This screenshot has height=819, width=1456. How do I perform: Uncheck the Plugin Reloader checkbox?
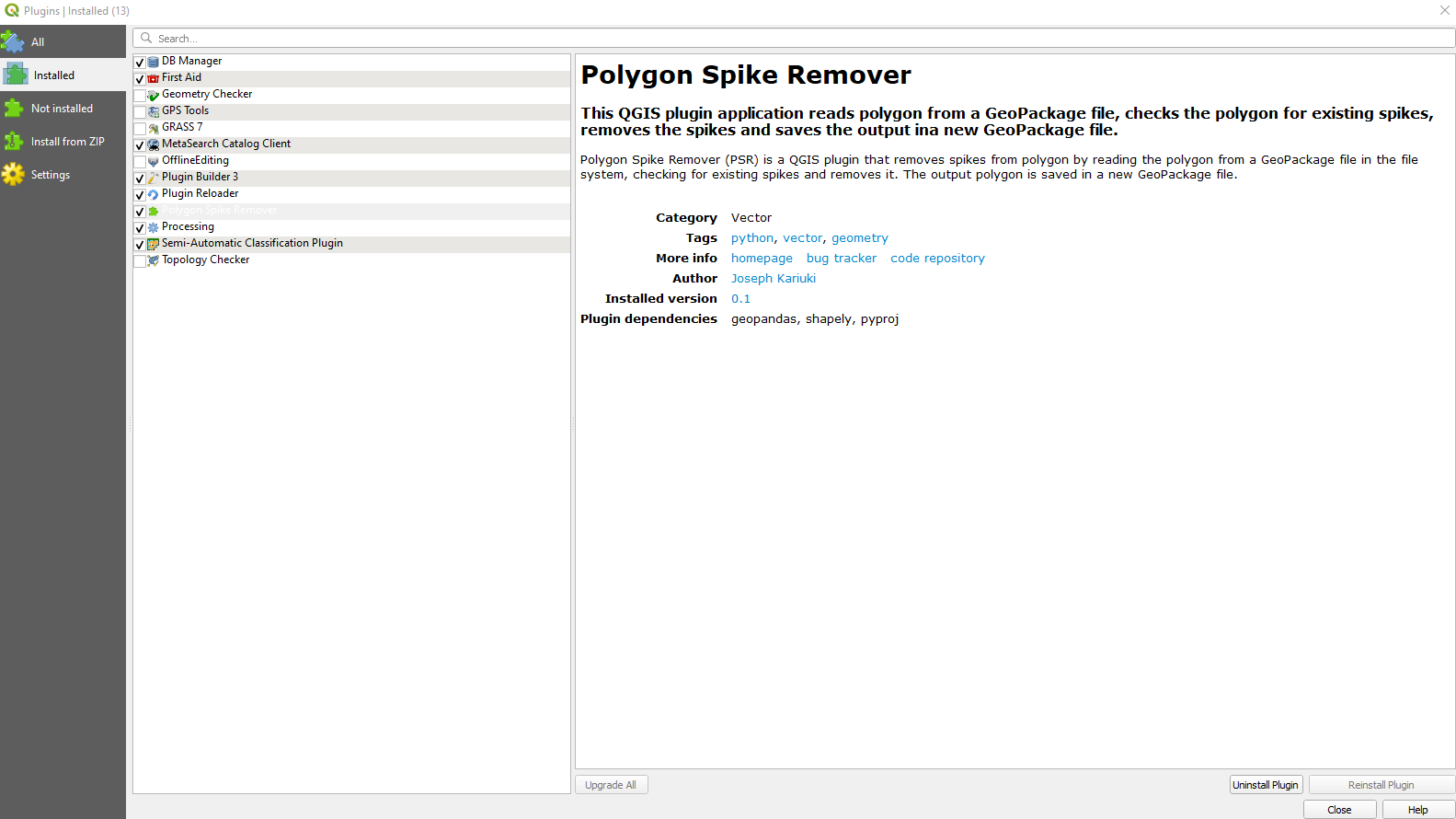click(140, 195)
